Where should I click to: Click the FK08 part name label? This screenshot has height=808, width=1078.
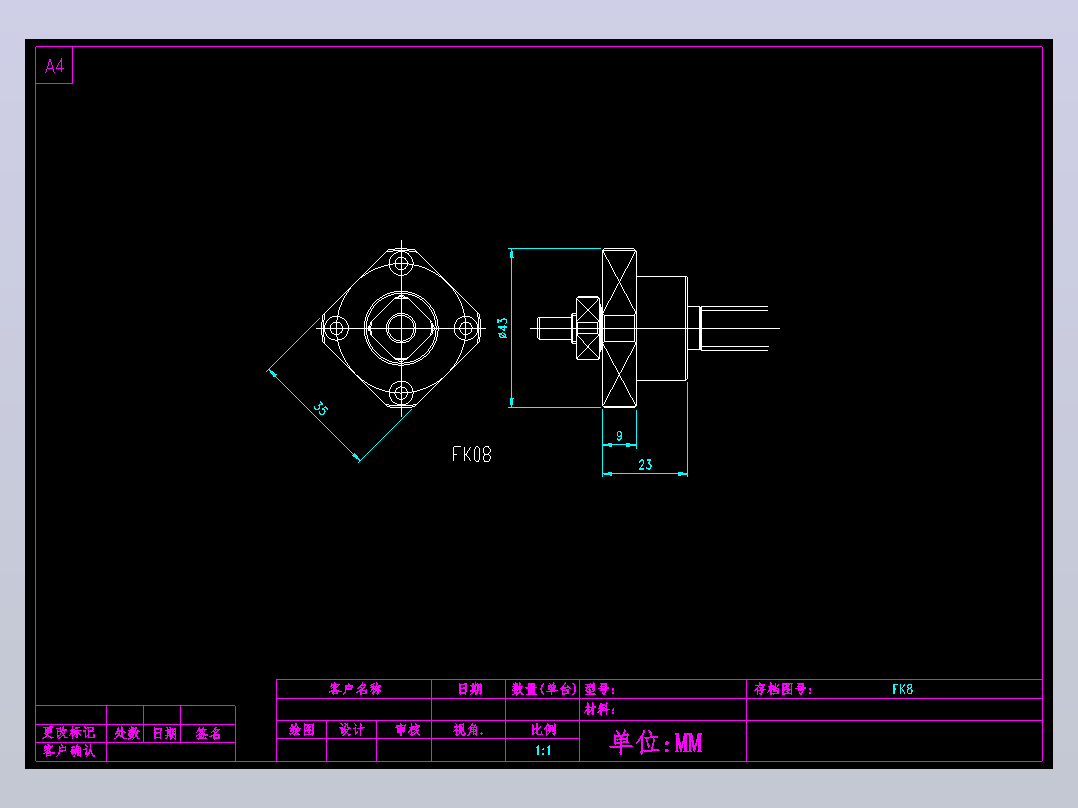tap(472, 455)
